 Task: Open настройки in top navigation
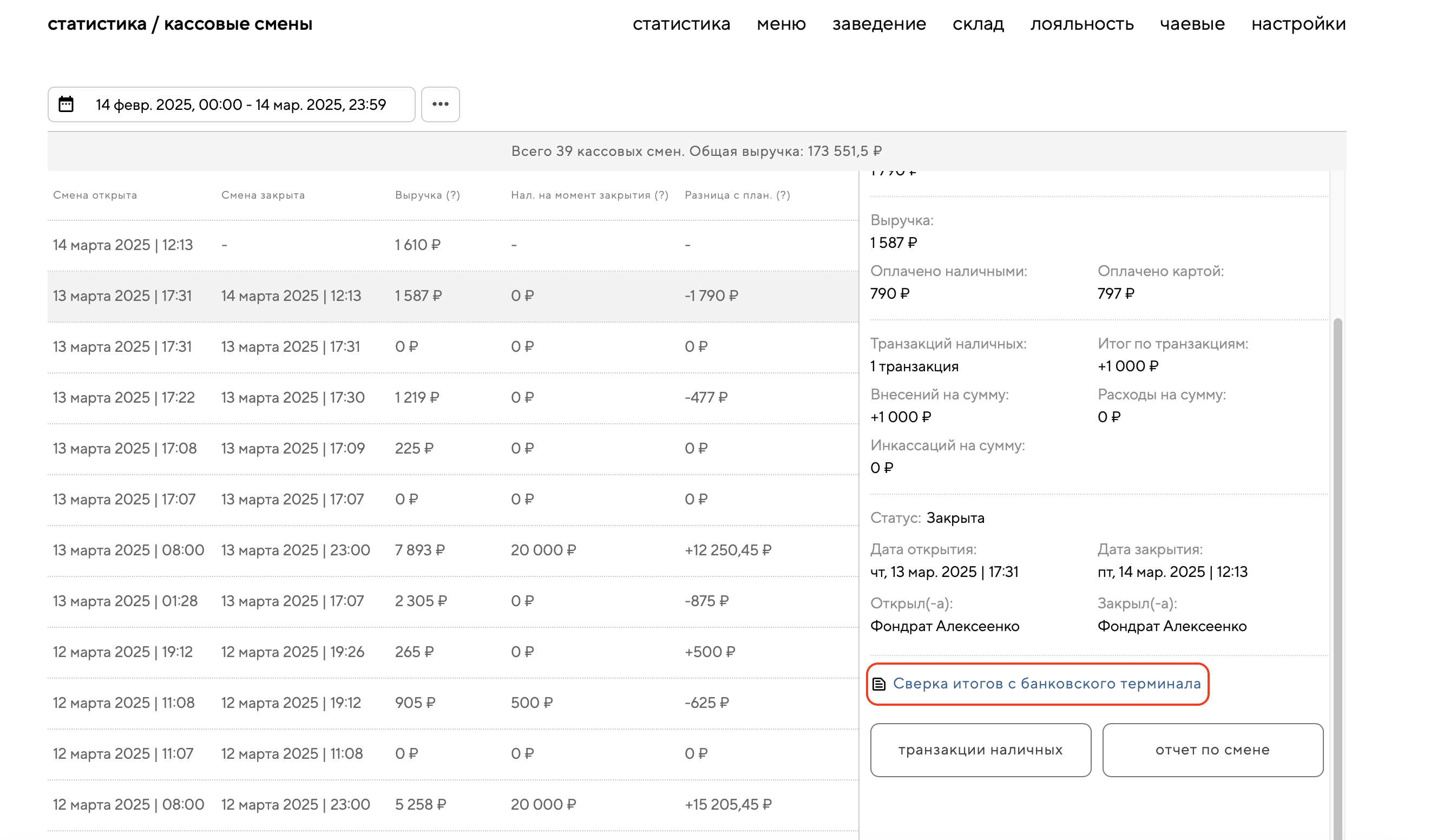[1298, 24]
